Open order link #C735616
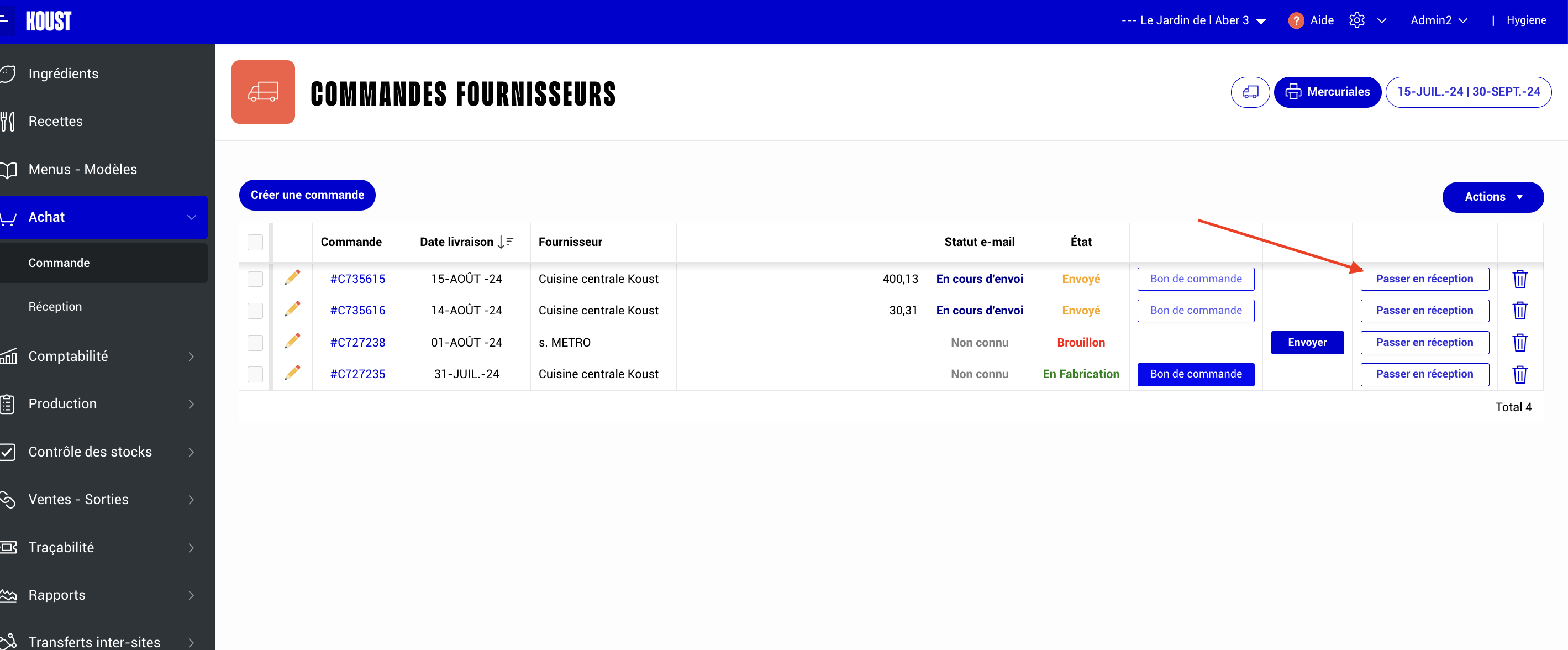Viewport: 1568px width, 650px height. pos(358,311)
